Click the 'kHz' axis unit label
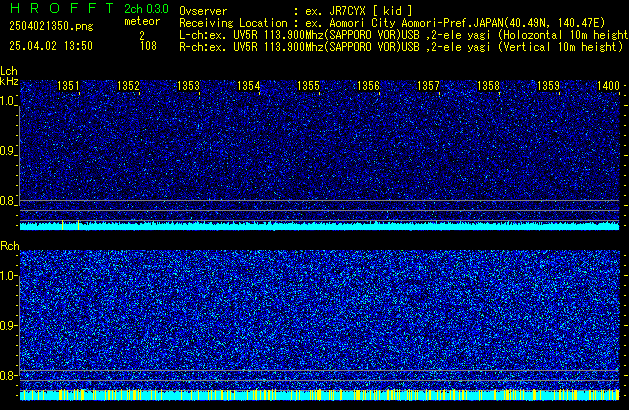 [9, 81]
